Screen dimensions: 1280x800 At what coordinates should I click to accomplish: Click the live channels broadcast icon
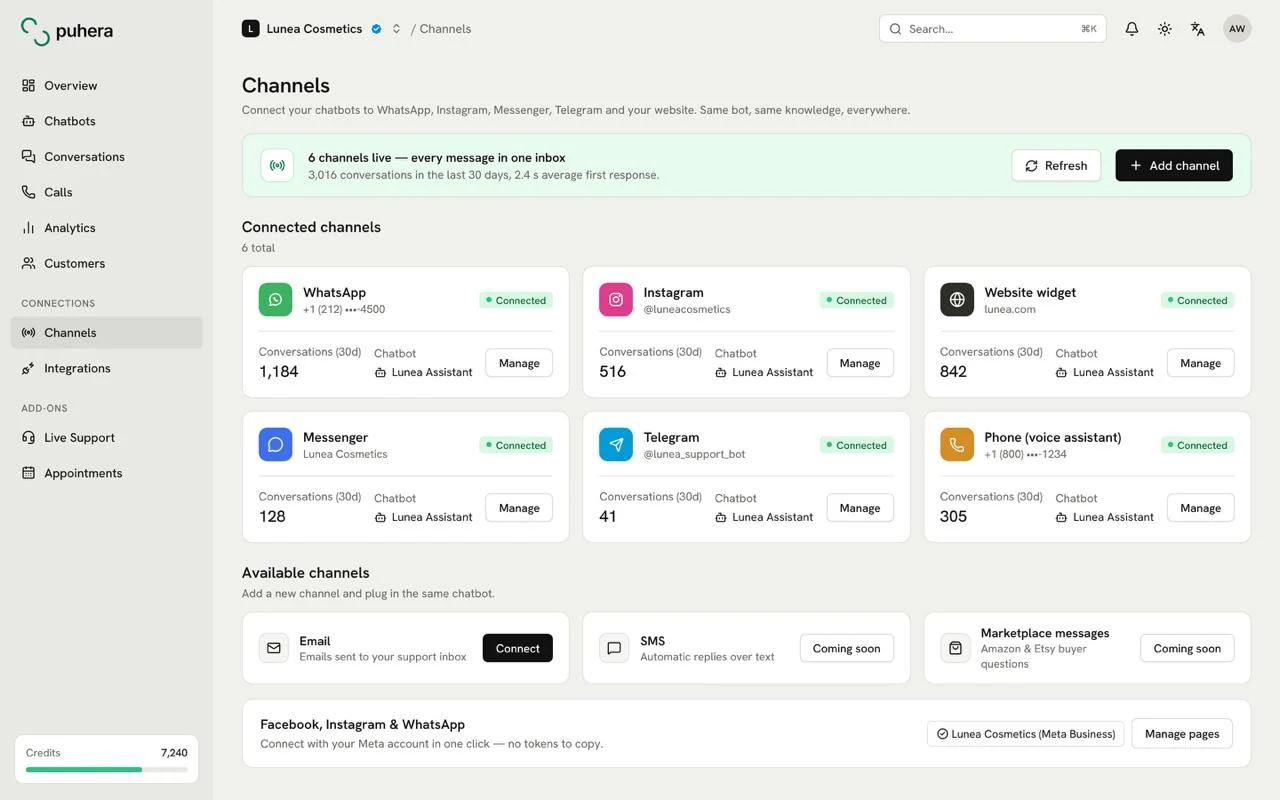point(277,166)
